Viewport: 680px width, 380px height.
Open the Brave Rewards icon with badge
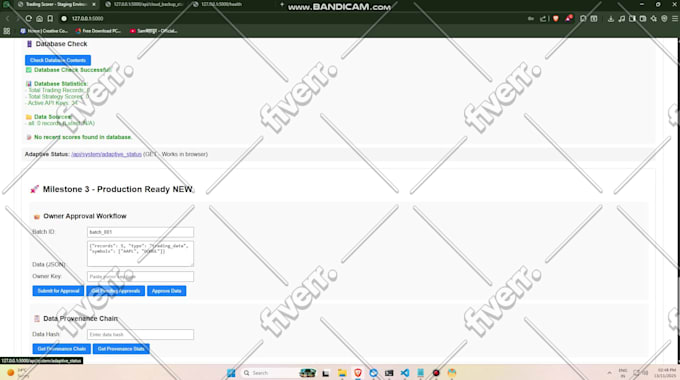[569, 18]
